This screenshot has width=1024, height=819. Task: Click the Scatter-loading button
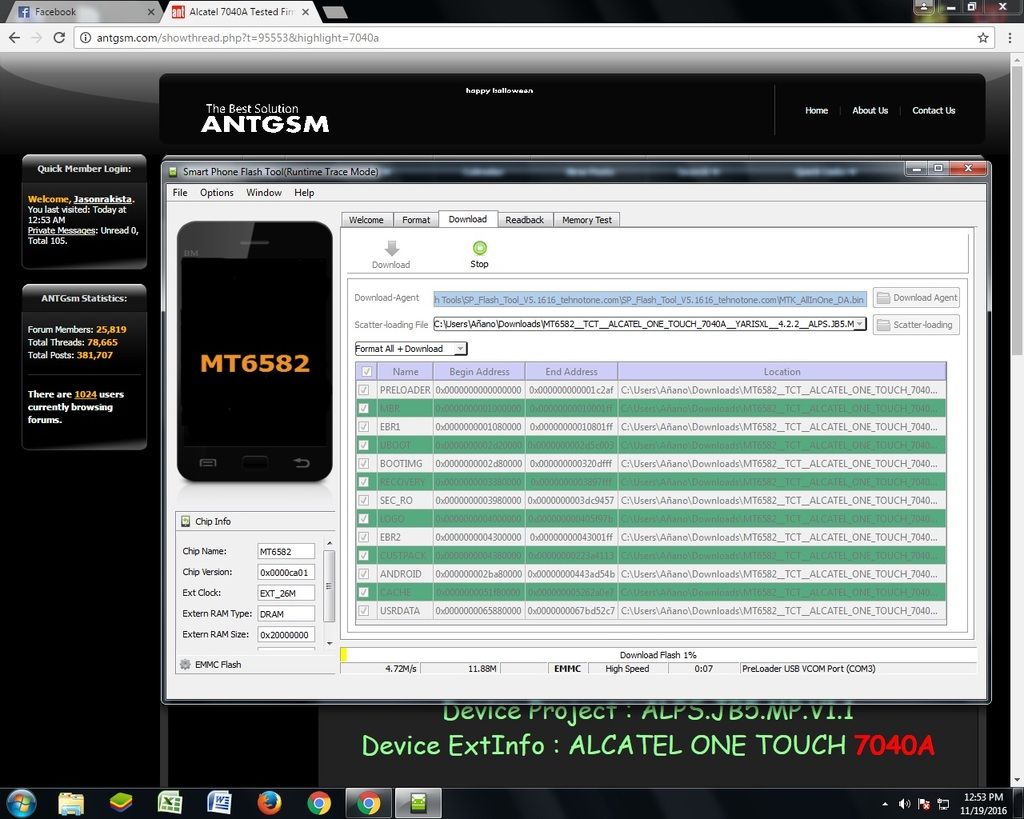(x=915, y=325)
